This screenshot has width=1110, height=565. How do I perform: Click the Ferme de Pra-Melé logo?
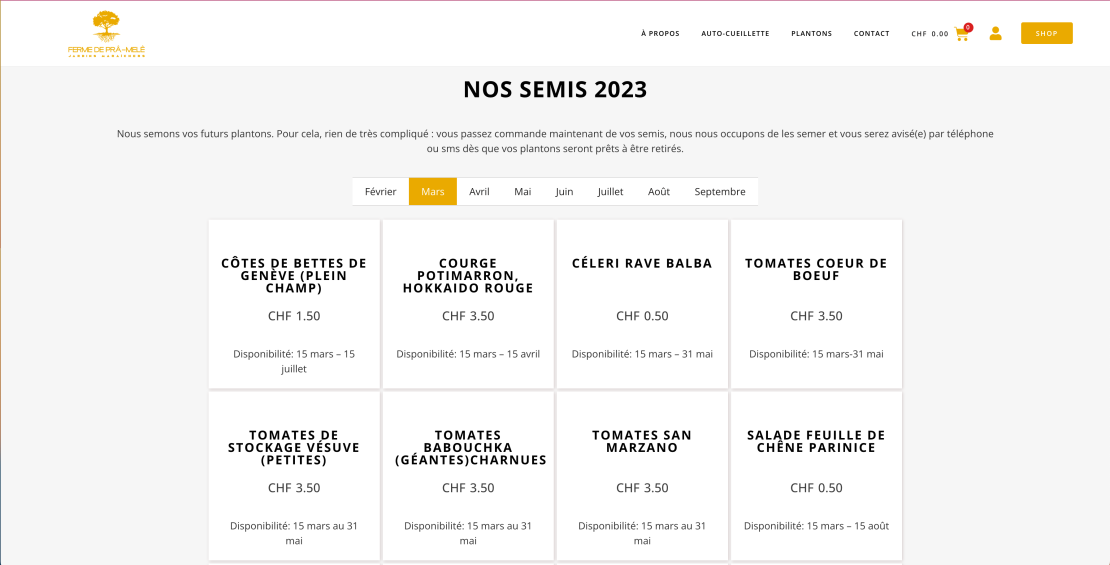point(107,34)
